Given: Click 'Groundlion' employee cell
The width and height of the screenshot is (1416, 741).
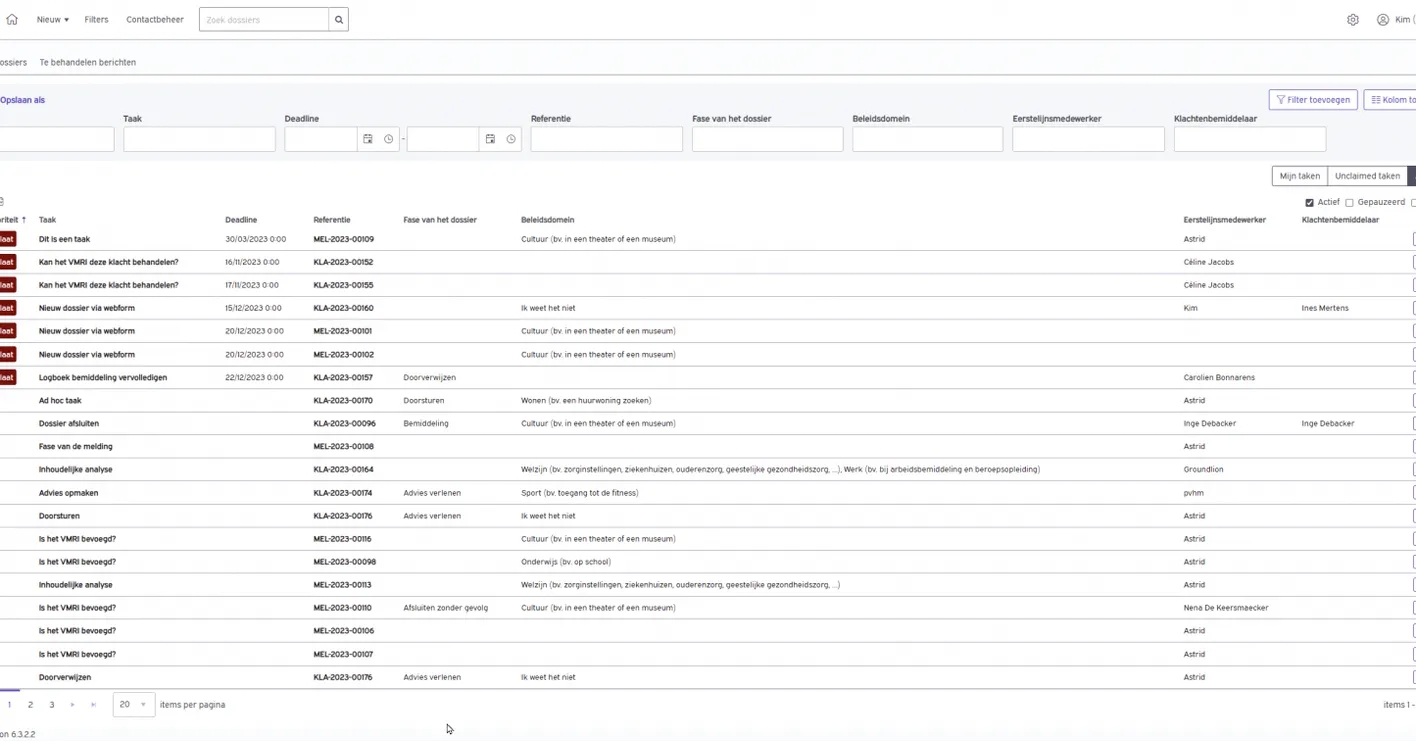Looking at the screenshot, I should click(1203, 469).
